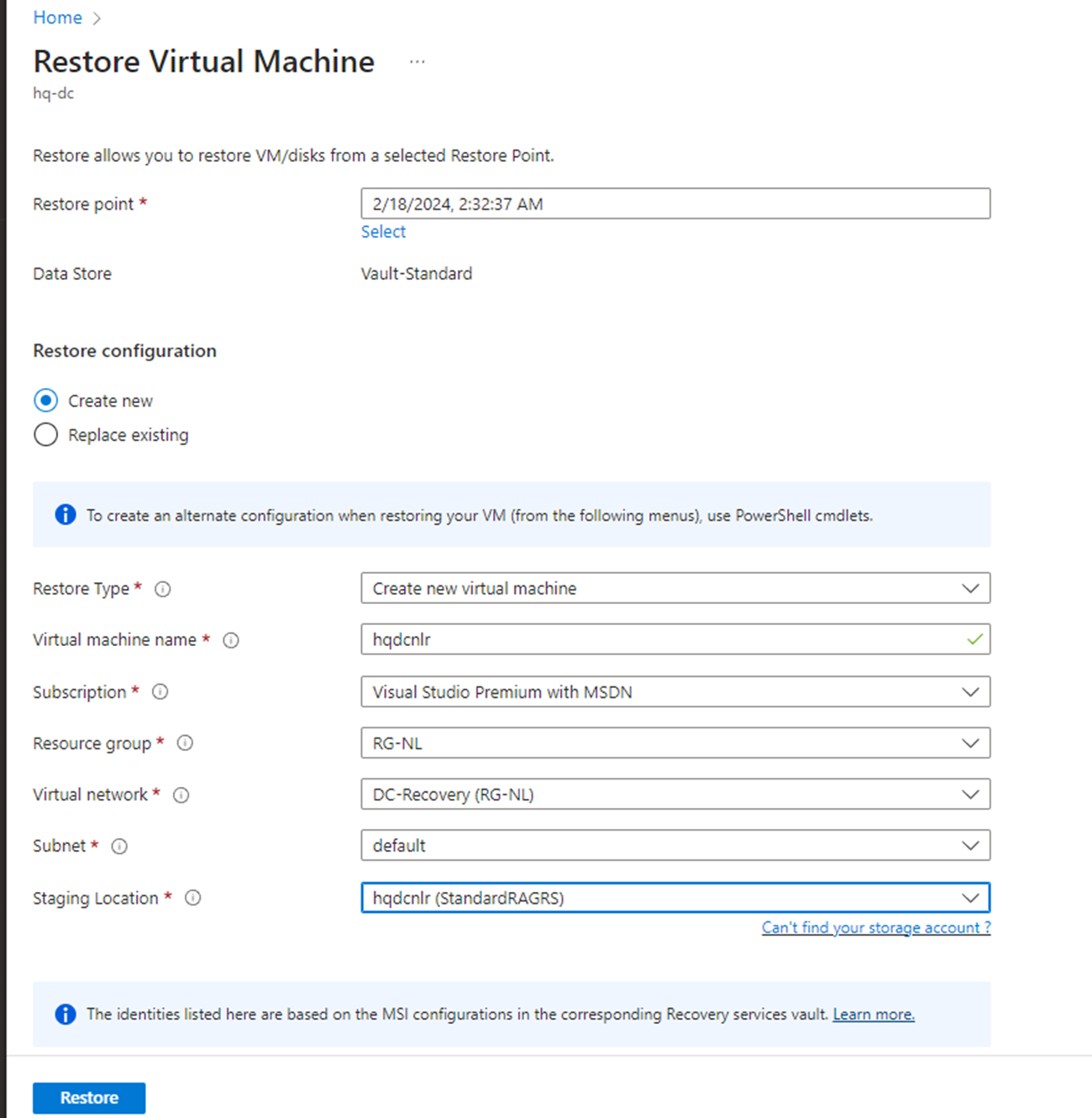This screenshot has width=1092, height=1118.
Task: Click info icon beside Virtual machine name
Action: [x=231, y=640]
